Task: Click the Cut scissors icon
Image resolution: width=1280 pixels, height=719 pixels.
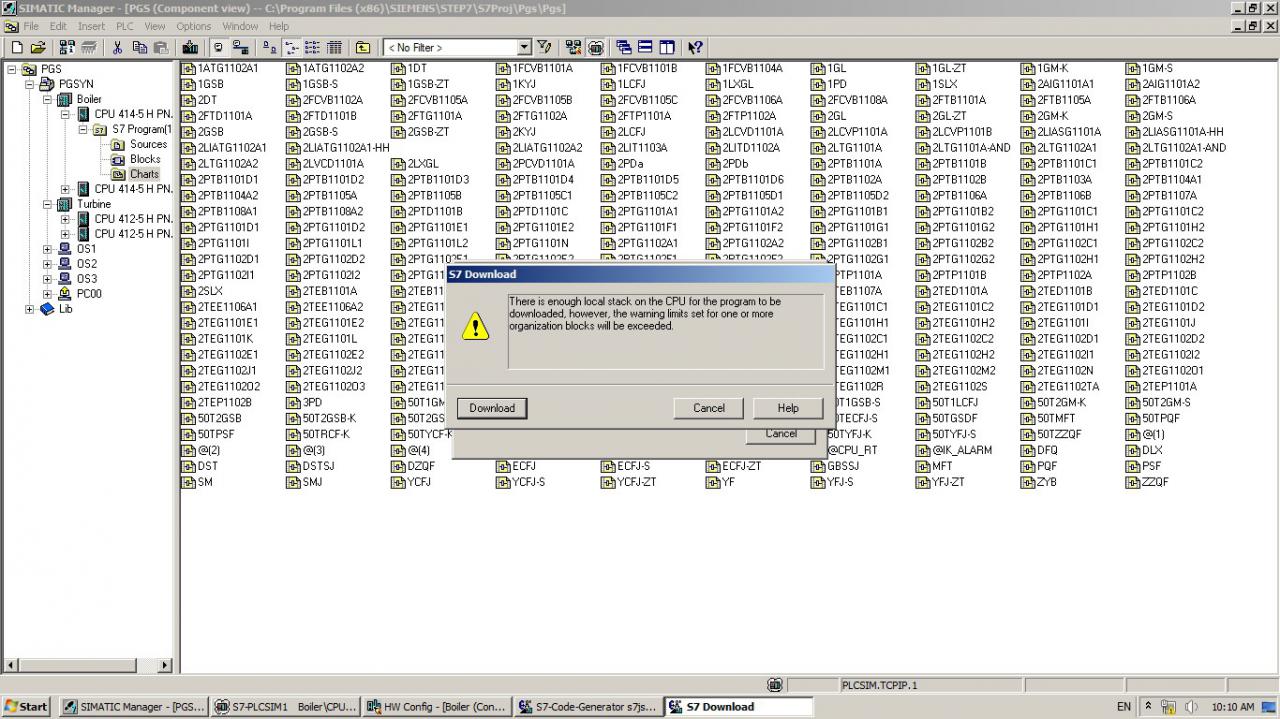Action: pos(117,47)
